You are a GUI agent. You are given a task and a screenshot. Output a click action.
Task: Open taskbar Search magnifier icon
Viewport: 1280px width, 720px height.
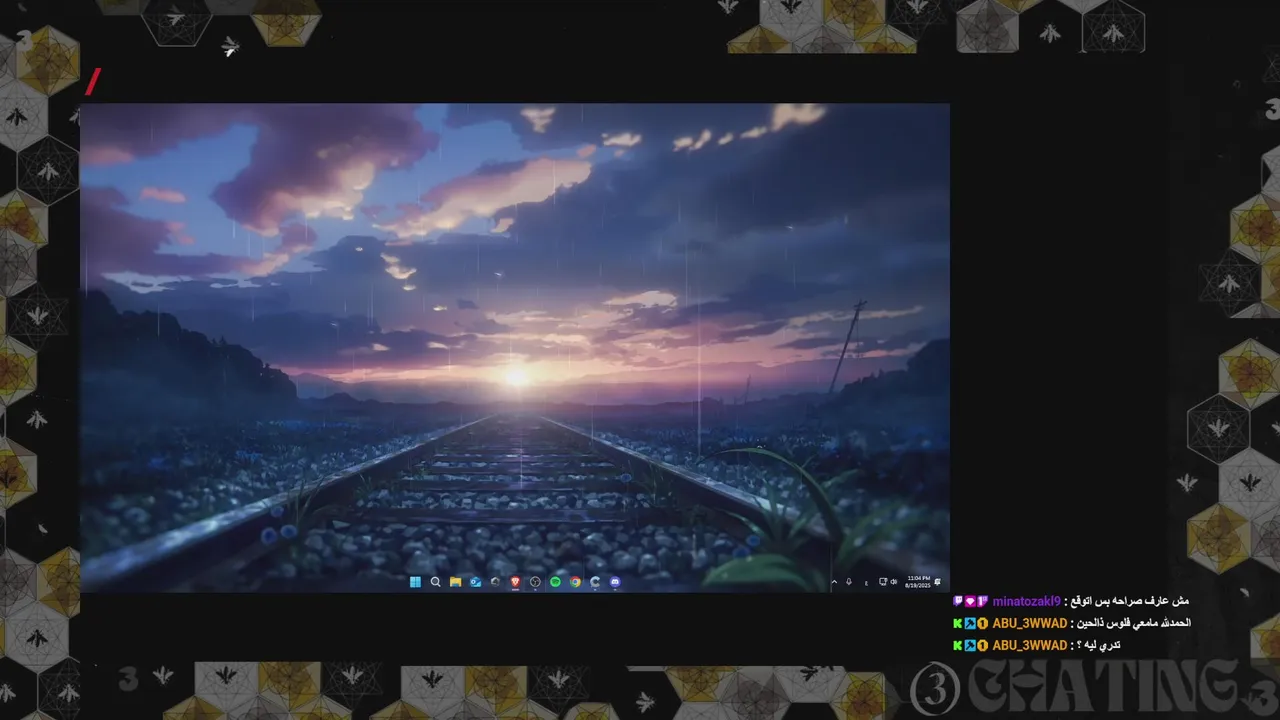coord(436,582)
